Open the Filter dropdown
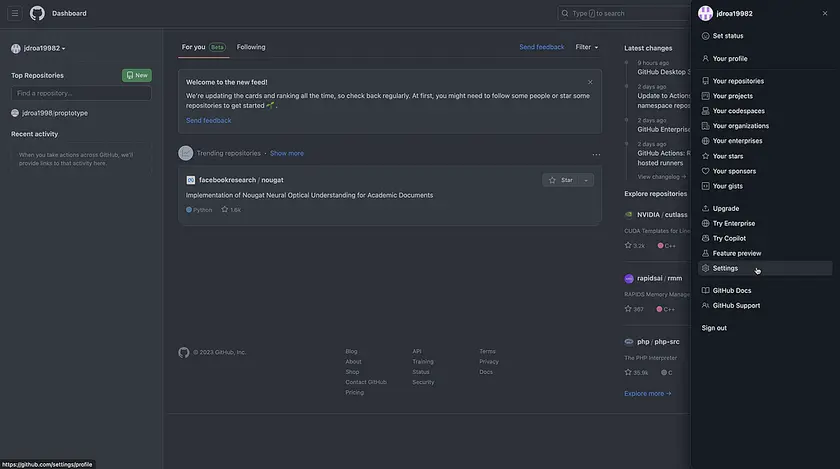 point(587,47)
